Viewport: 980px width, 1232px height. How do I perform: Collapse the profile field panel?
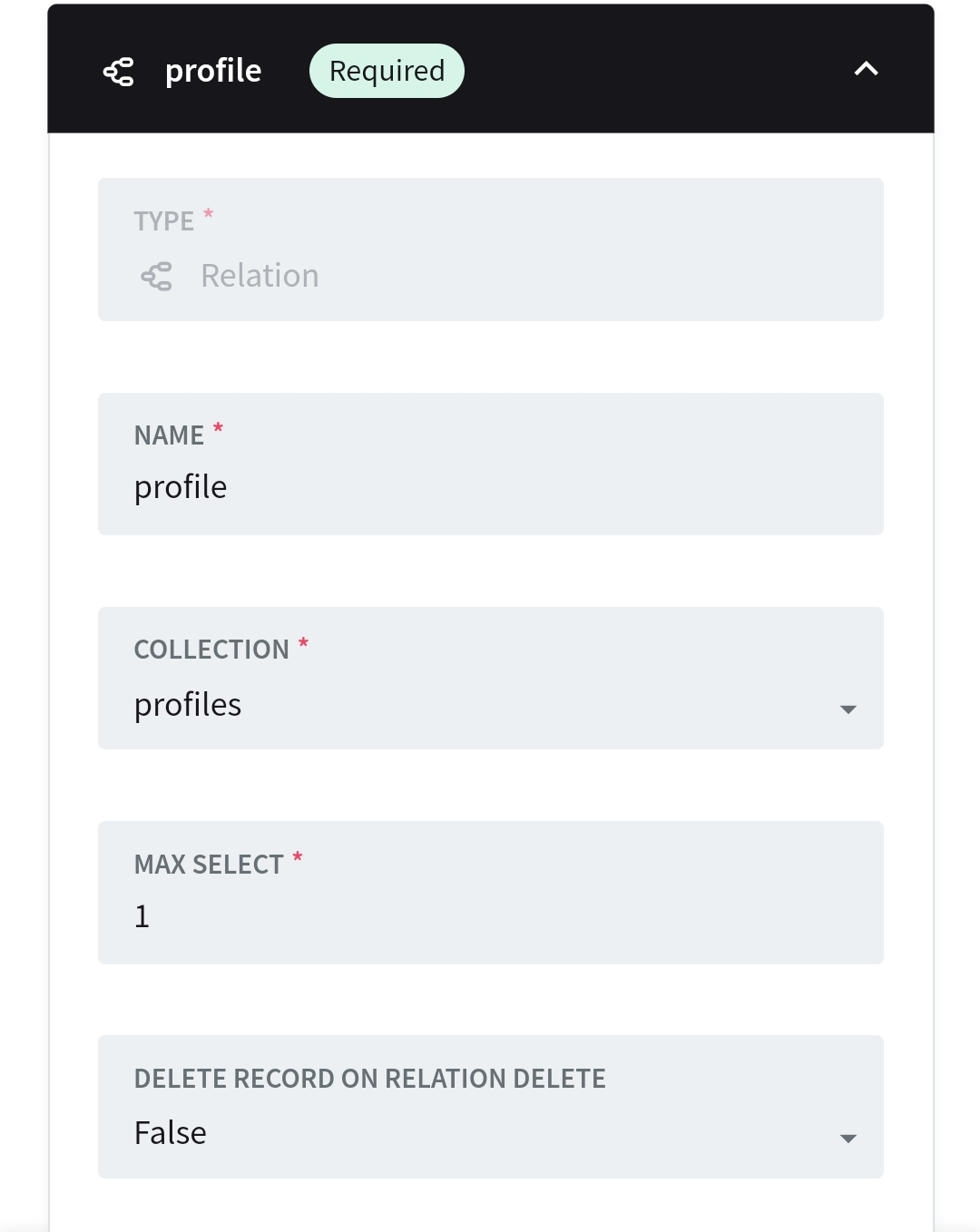pyautogui.click(x=867, y=68)
